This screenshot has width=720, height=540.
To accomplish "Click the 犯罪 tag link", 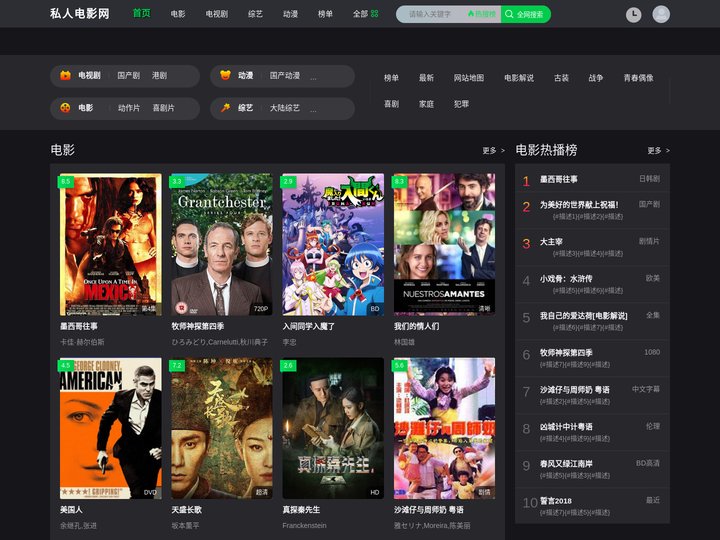I will (461, 104).
